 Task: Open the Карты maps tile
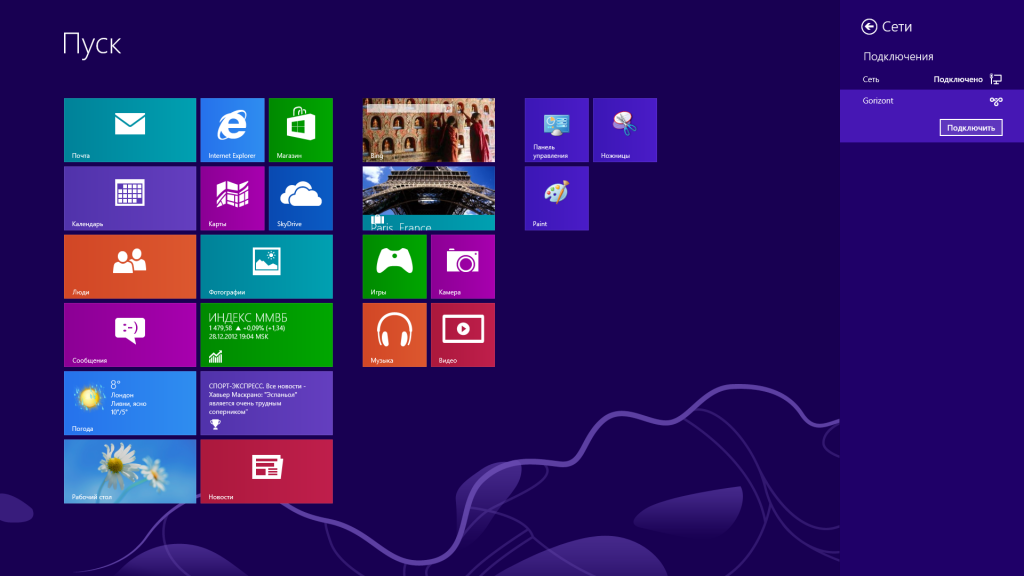coord(232,198)
